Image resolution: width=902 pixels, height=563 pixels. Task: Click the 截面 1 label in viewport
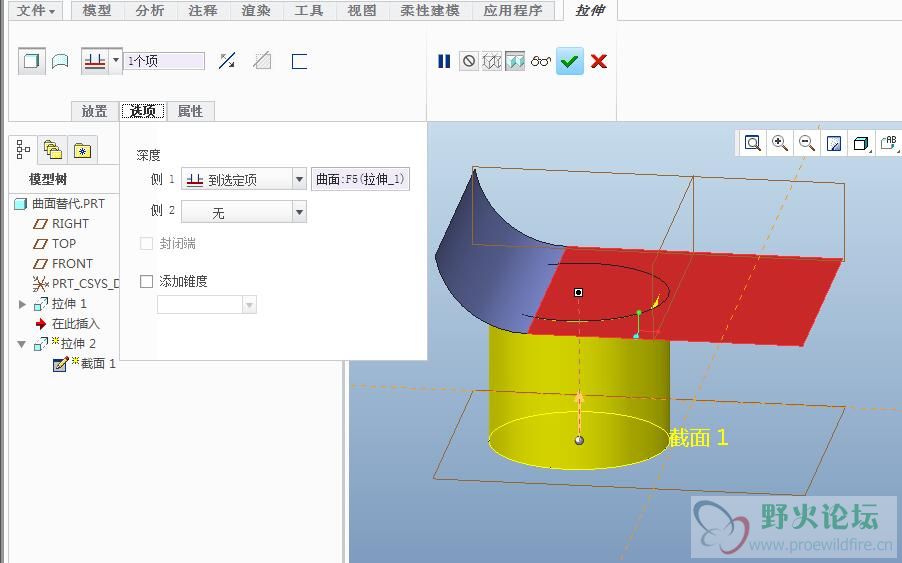(x=699, y=438)
